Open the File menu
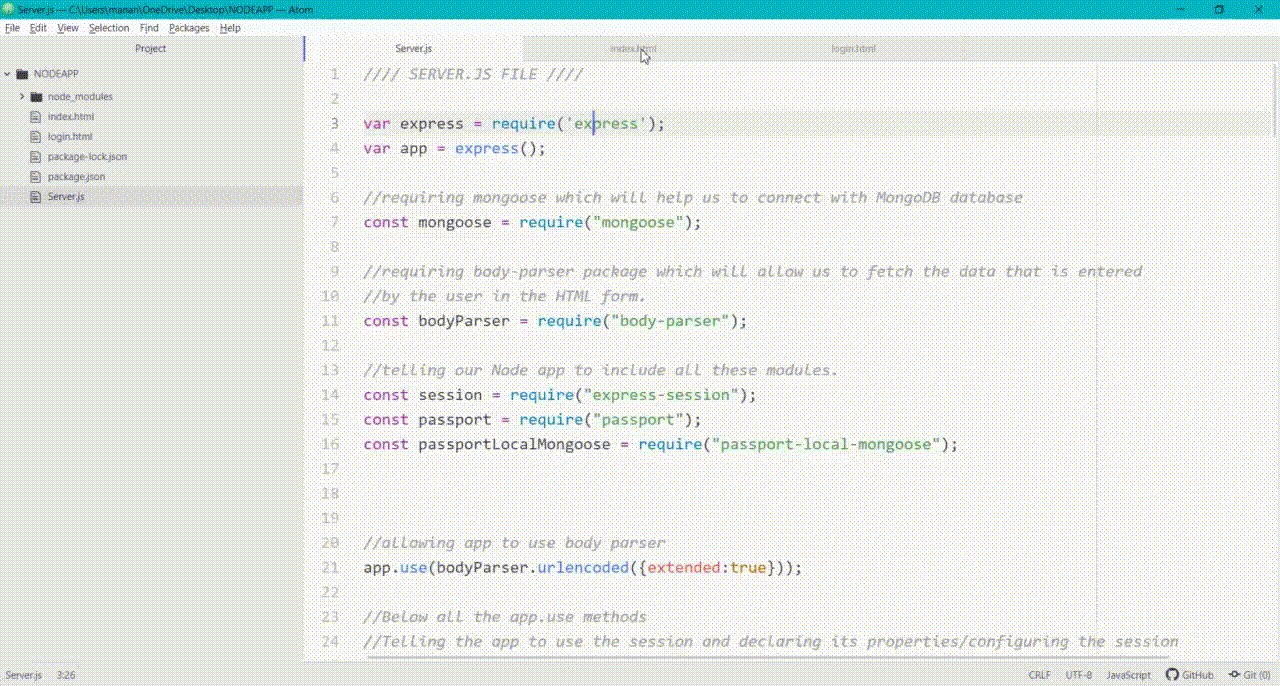Screen dimensions: 1280x686 point(12,28)
